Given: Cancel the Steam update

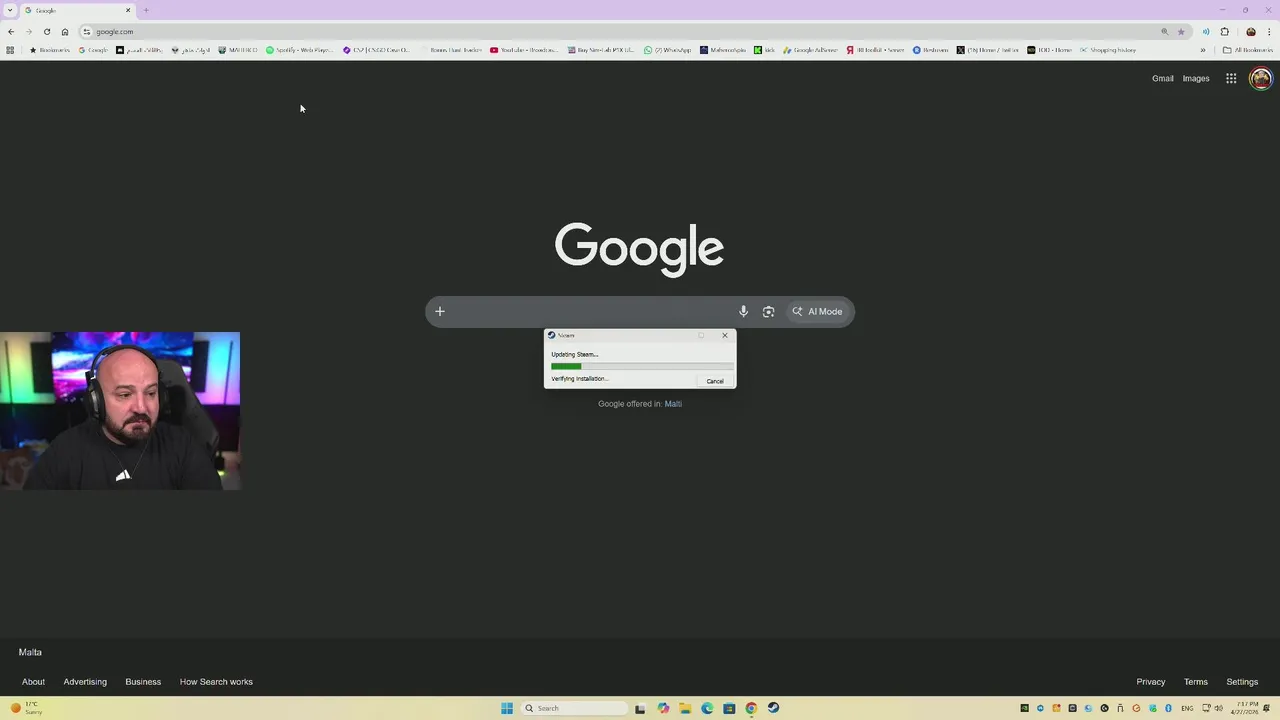Looking at the screenshot, I should [715, 381].
